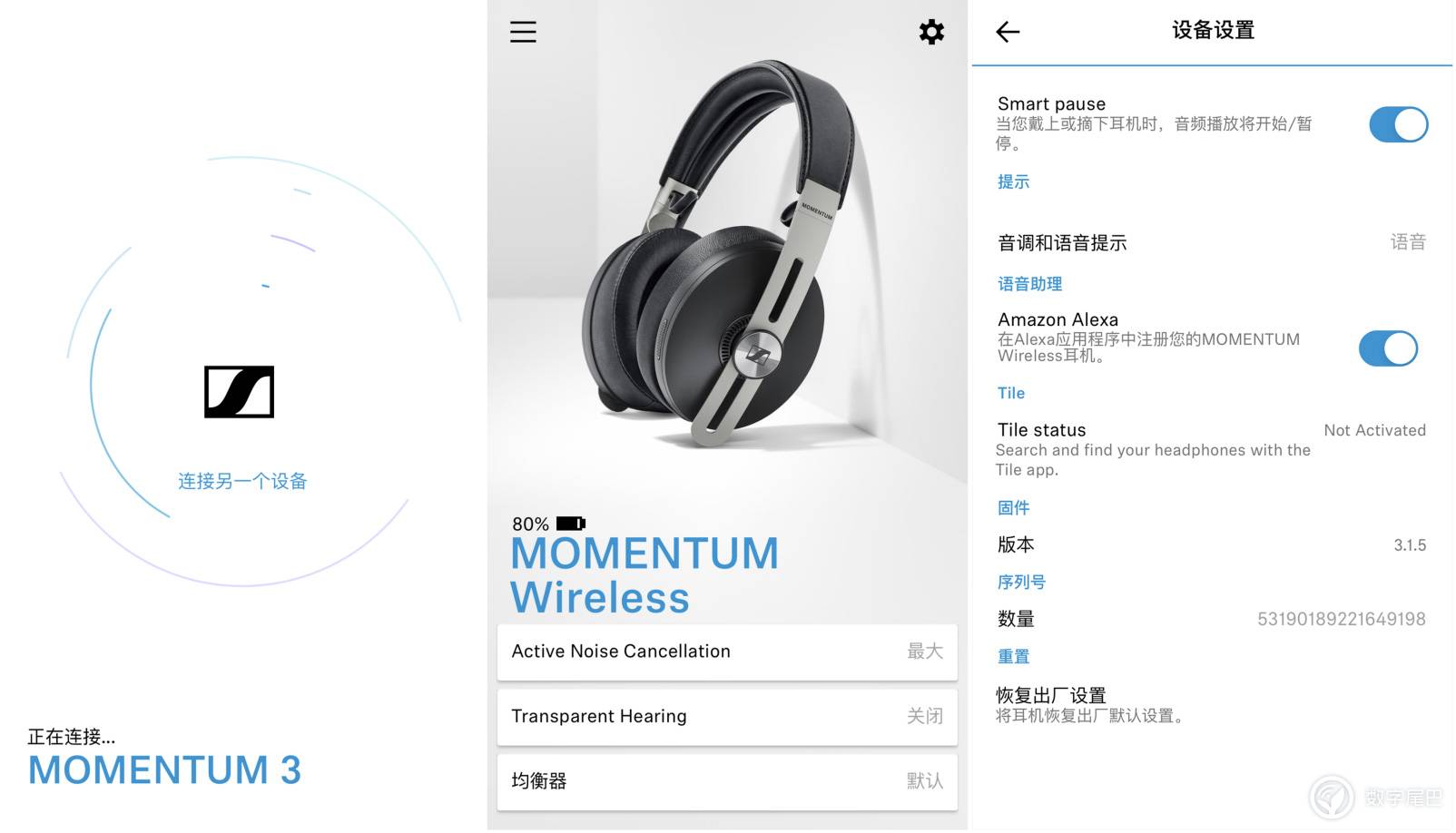Image resolution: width=1456 pixels, height=833 pixels.
Task: Open the 均衡器 equalizer row
Action: pos(727,781)
